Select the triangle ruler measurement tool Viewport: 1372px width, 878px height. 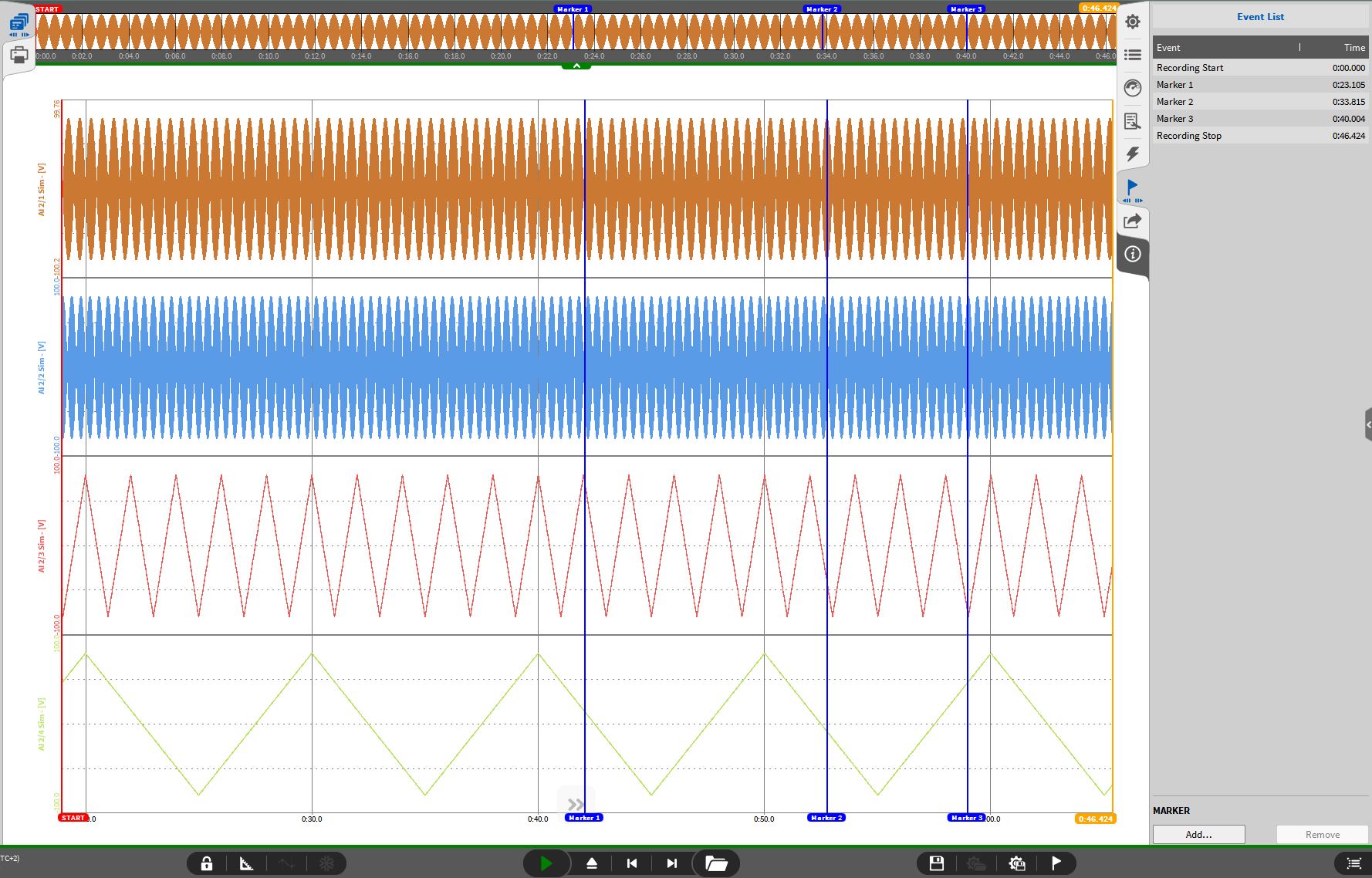coord(247,863)
